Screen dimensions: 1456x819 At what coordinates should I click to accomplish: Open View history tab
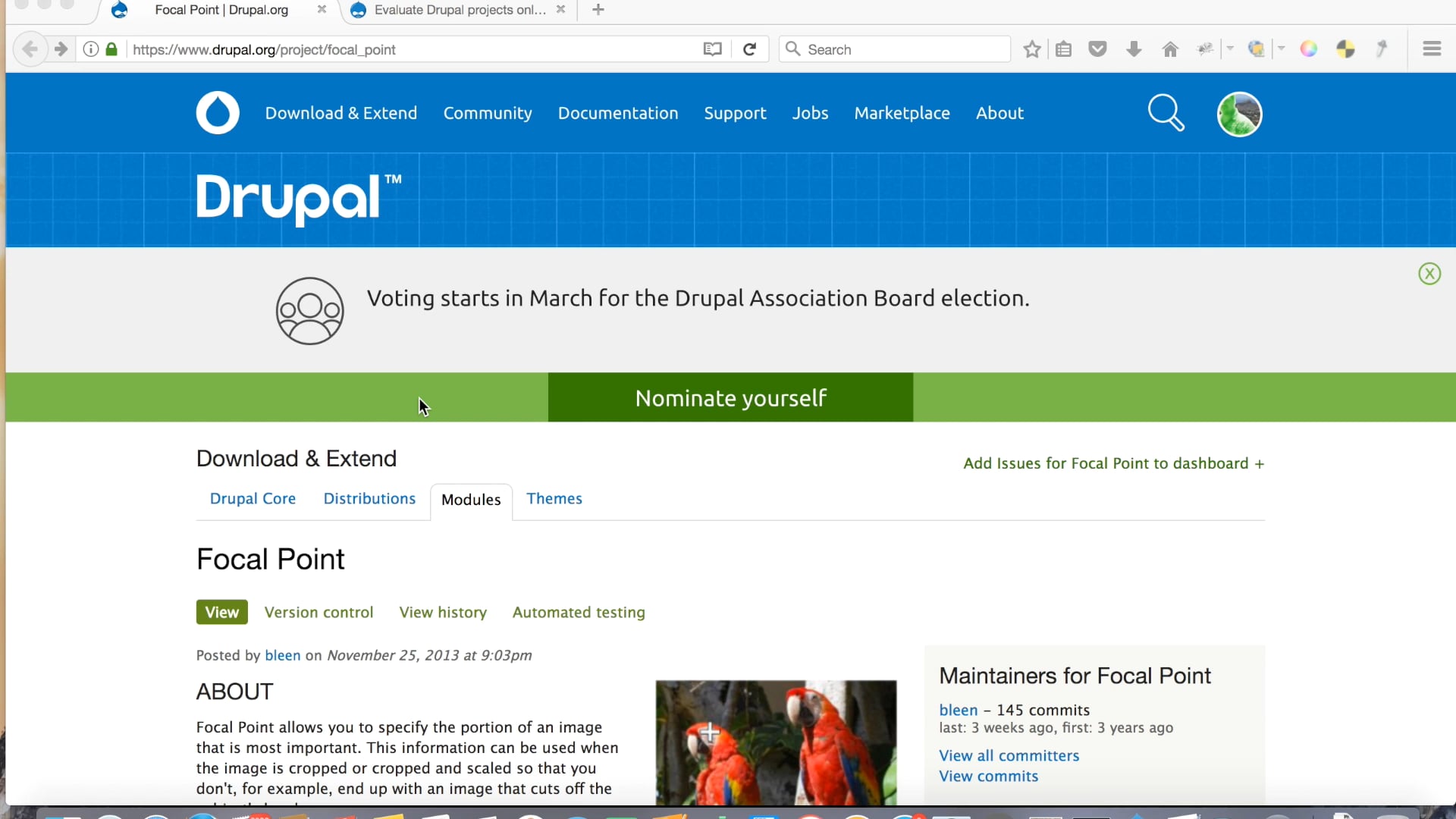pyautogui.click(x=443, y=613)
